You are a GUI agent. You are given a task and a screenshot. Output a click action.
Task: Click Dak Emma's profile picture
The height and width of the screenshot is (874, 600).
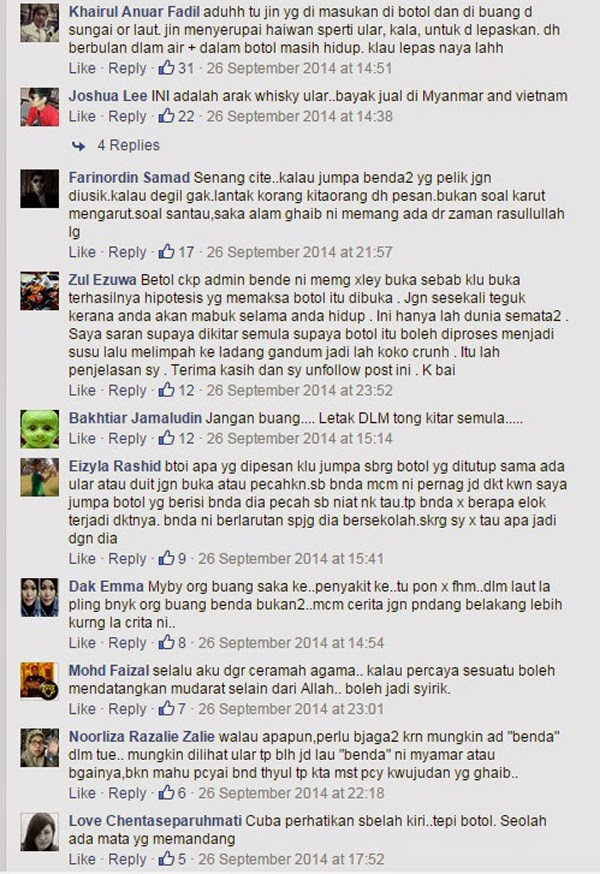[x=40, y=597]
